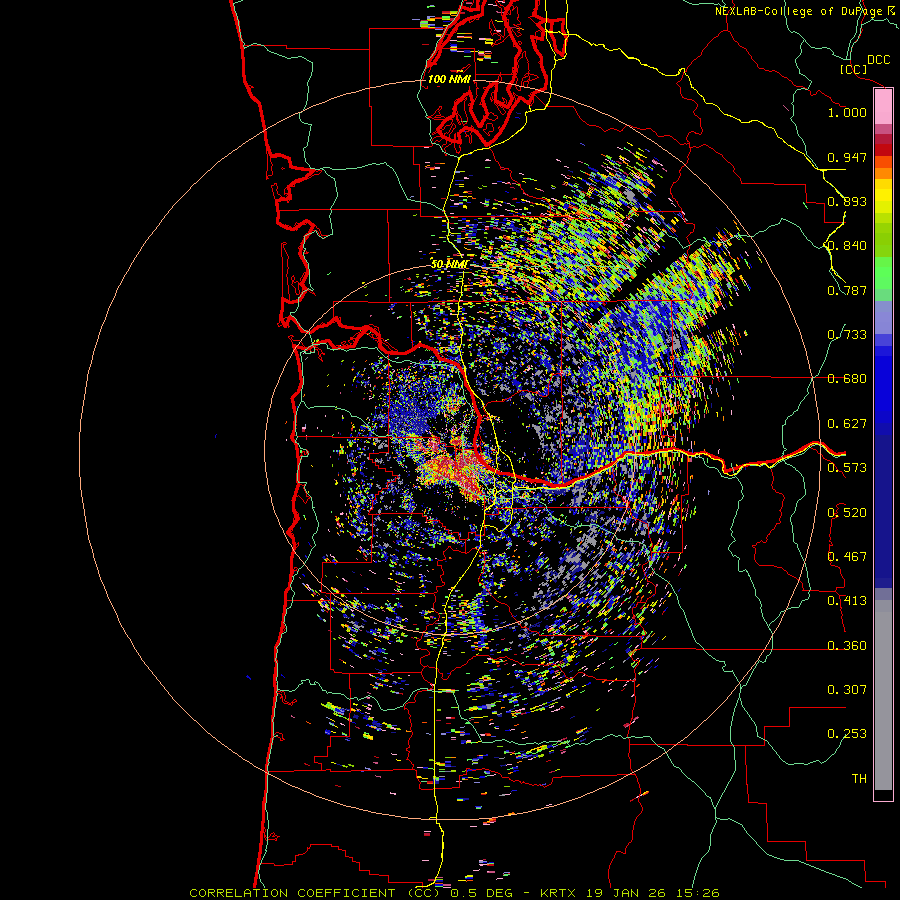Select the 0.840 scale value
This screenshot has width=900, height=900.
(847, 246)
